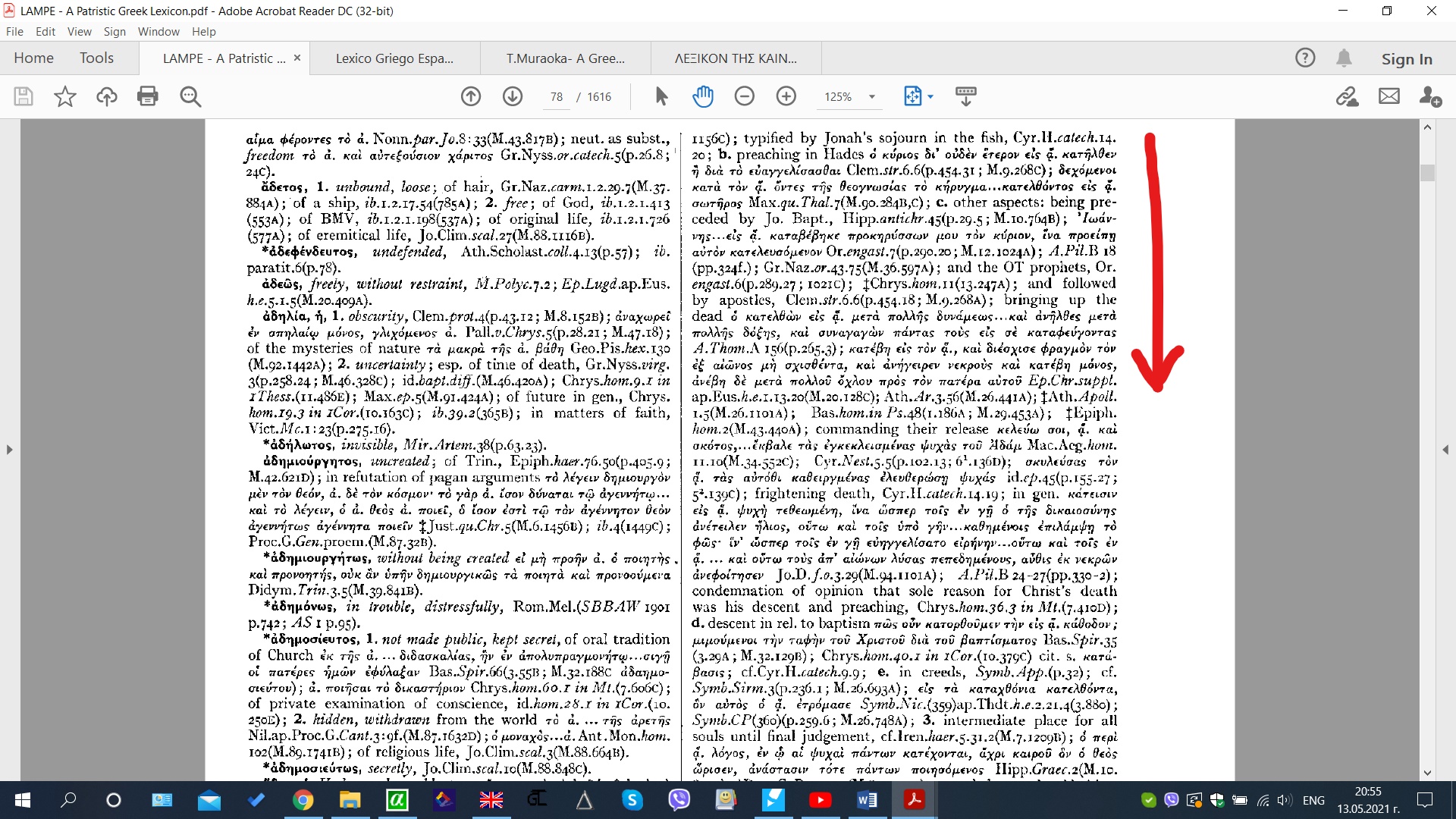Image resolution: width=1456 pixels, height=819 pixels.
Task: Go to next page with down arrow
Action: (x=513, y=96)
